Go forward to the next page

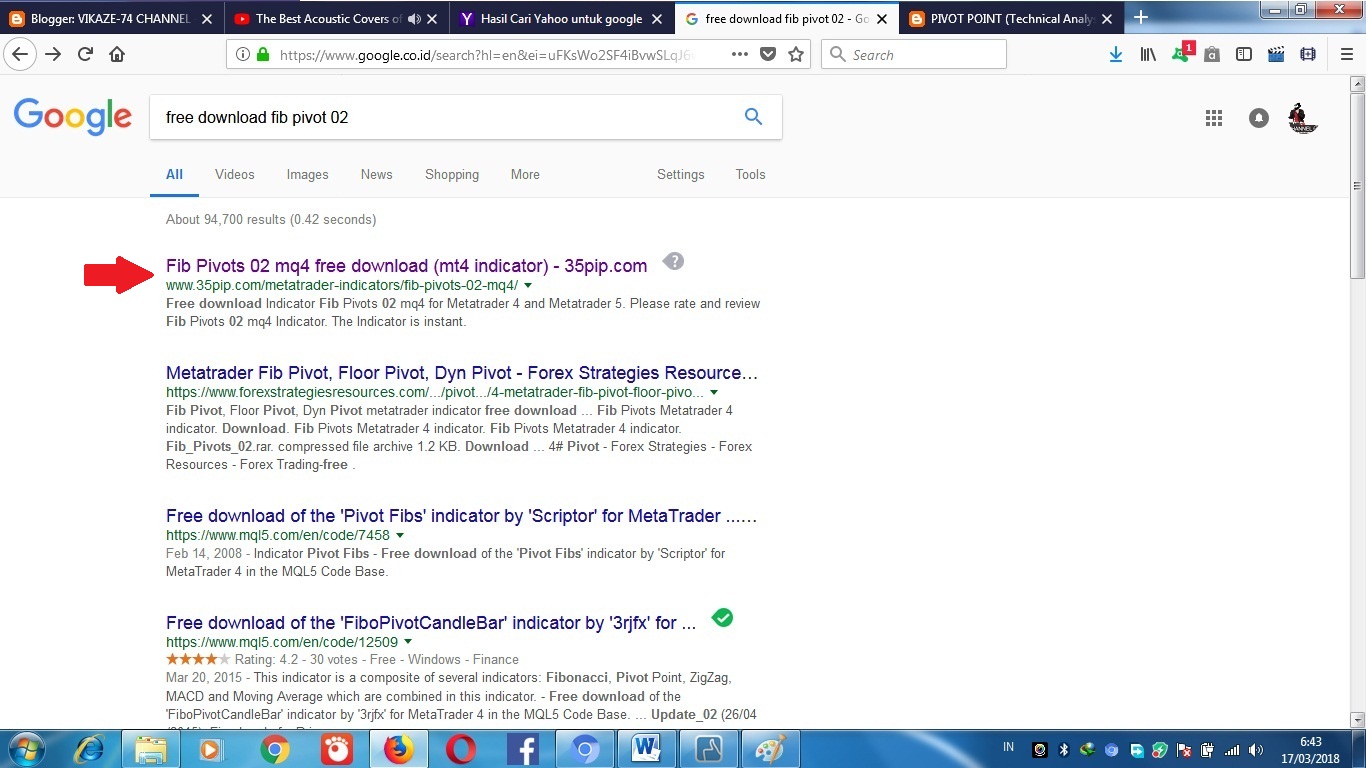53,55
